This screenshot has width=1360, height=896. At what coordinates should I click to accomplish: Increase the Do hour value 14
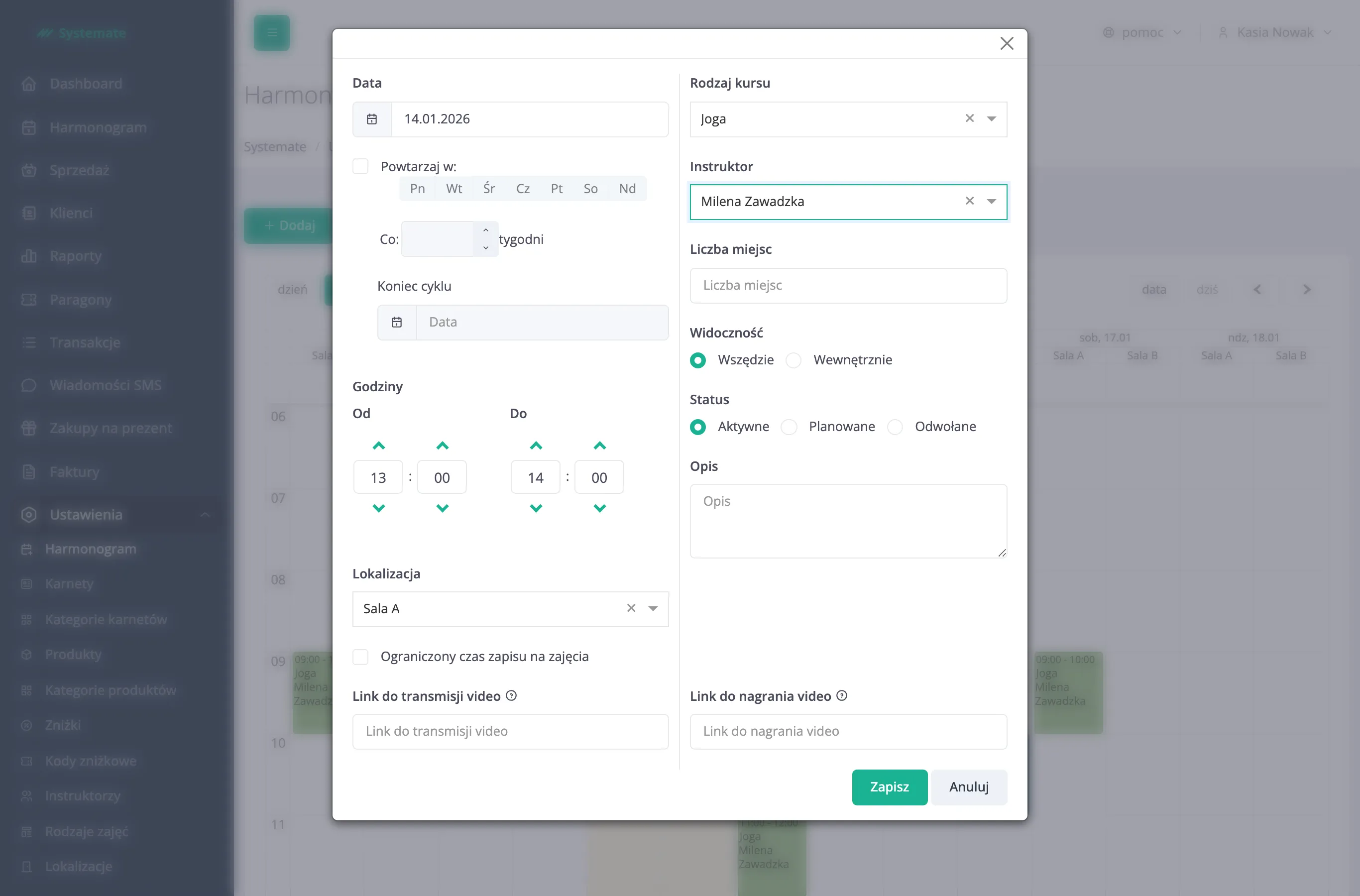536,446
